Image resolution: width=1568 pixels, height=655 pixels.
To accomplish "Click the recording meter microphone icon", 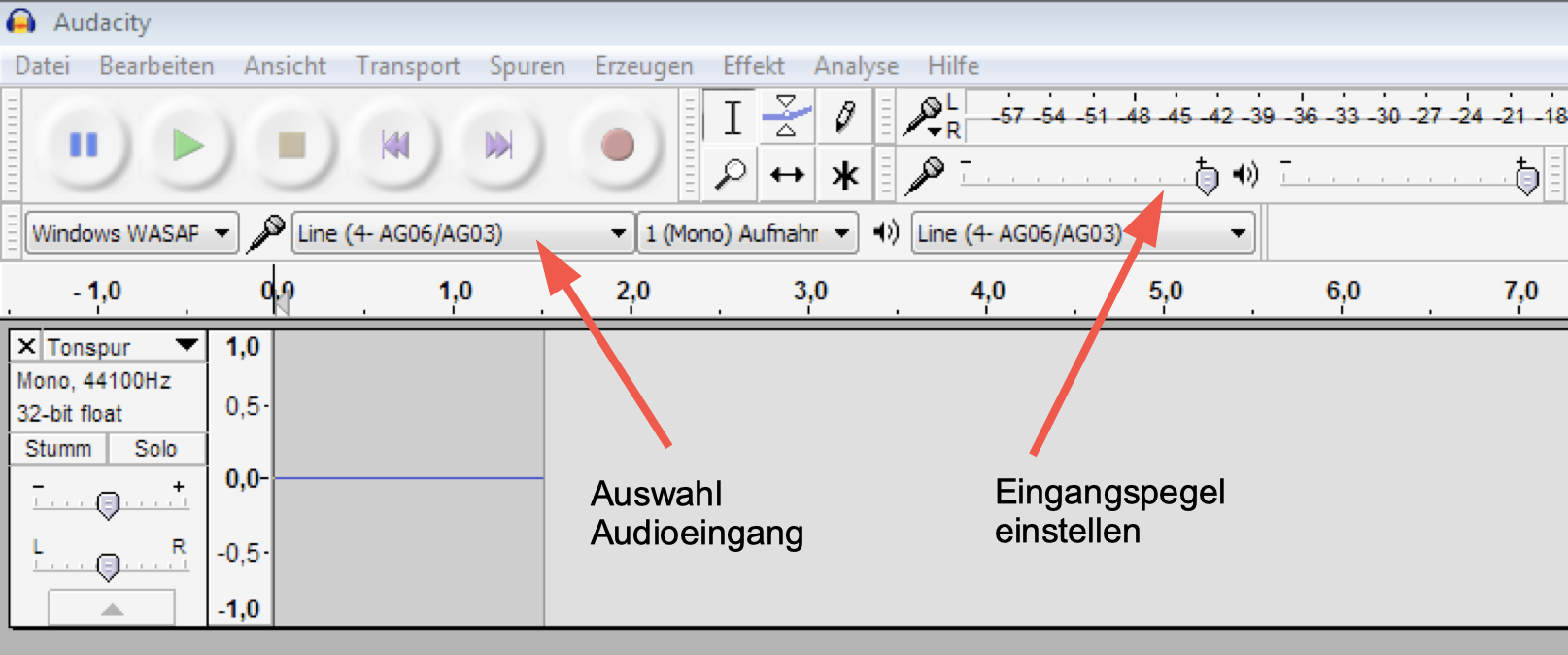I will pyautogui.click(x=923, y=117).
